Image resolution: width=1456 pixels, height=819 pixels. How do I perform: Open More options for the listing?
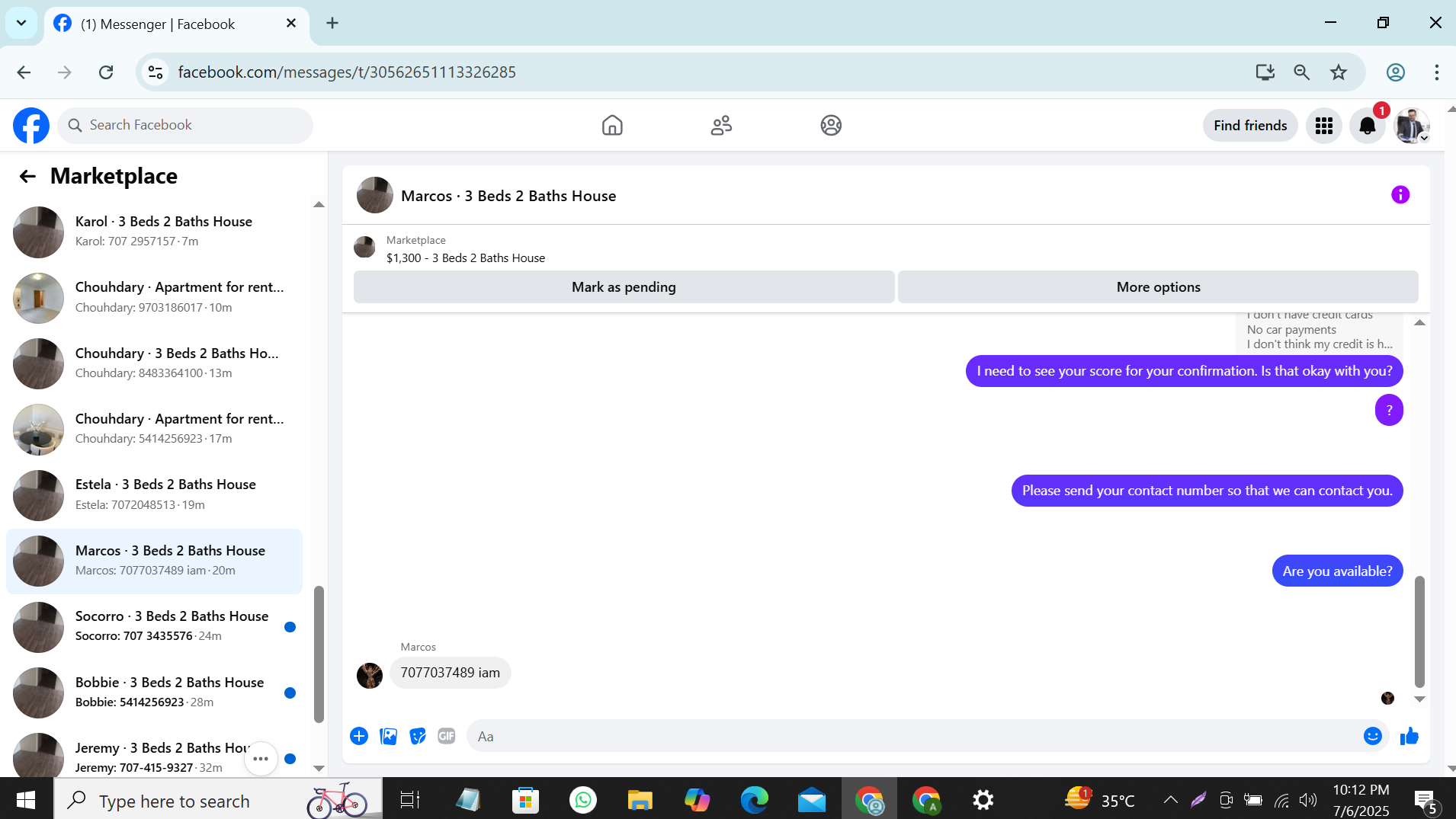coord(1158,287)
